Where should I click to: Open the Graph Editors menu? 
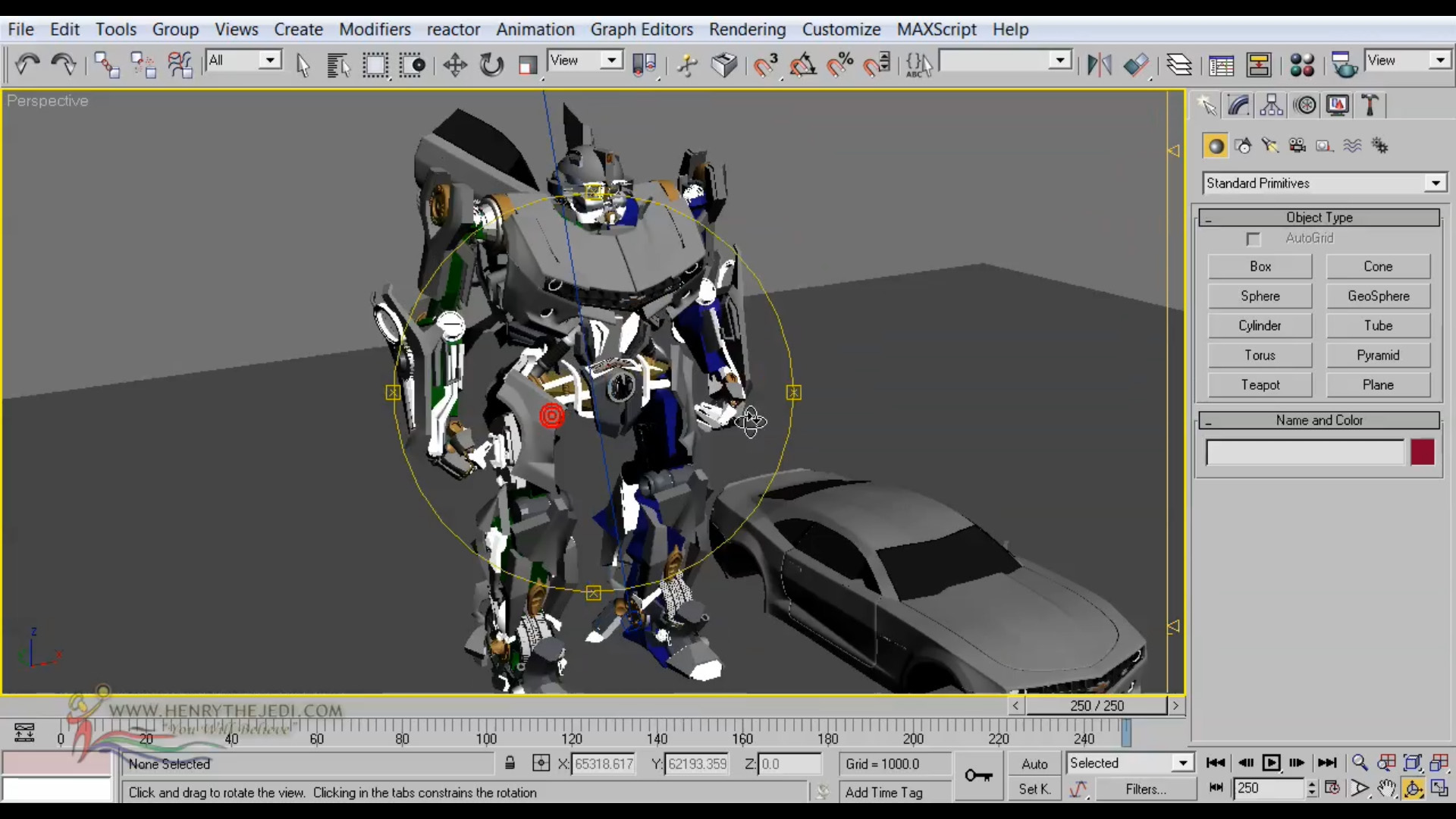(x=642, y=30)
